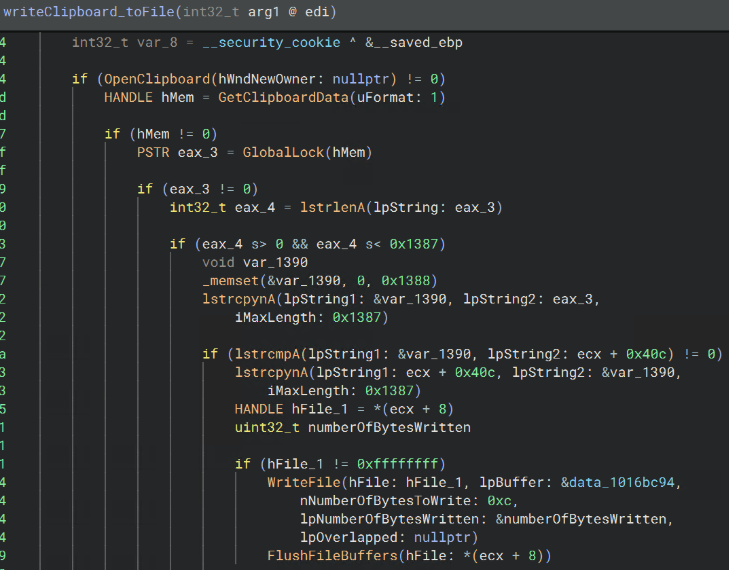Select the PSTR type keyword
Image resolution: width=729 pixels, height=570 pixels.
(153, 152)
